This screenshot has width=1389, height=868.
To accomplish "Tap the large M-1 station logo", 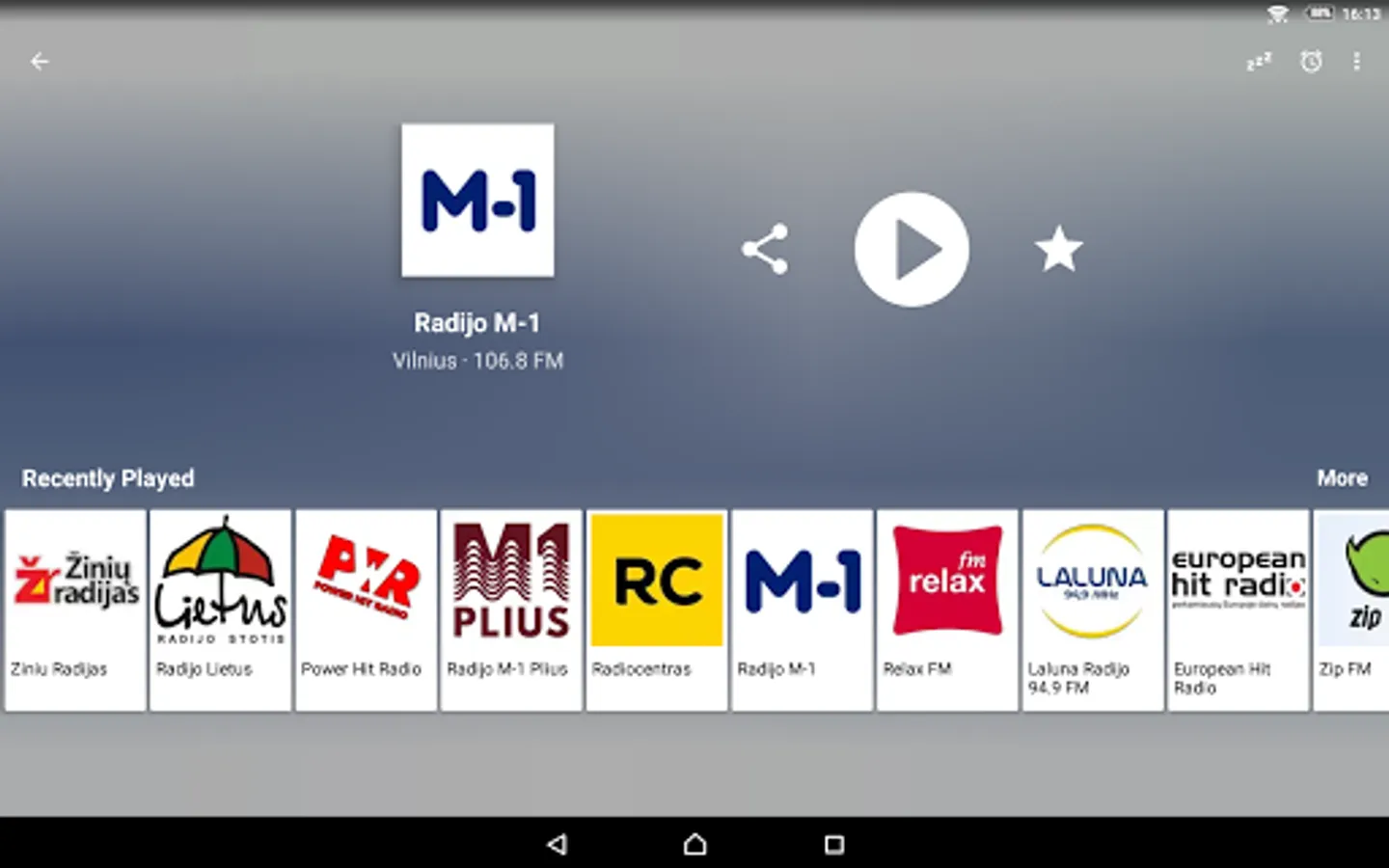I will 477,200.
